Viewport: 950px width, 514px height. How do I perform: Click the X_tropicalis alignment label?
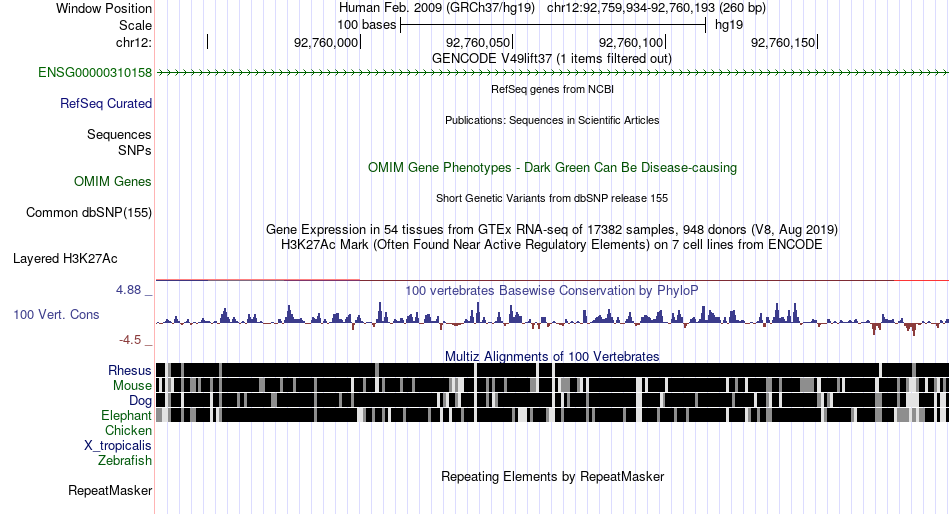pyautogui.click(x=118, y=446)
